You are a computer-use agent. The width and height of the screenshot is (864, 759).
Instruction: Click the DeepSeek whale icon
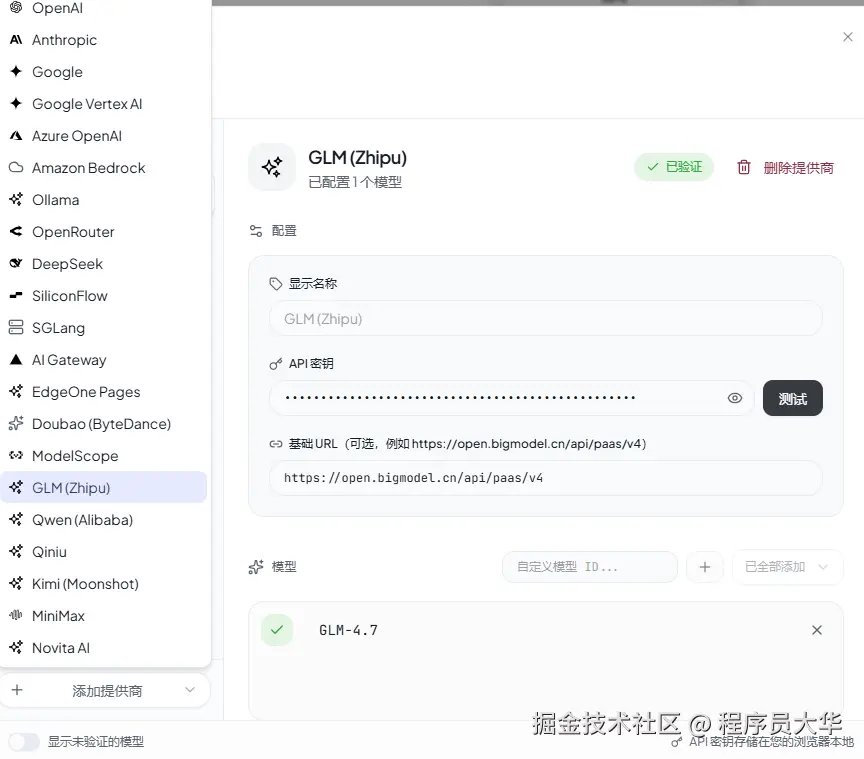16,263
